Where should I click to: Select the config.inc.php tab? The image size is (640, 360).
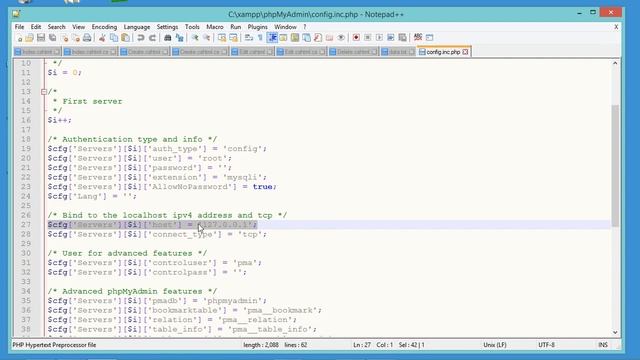tap(443, 52)
